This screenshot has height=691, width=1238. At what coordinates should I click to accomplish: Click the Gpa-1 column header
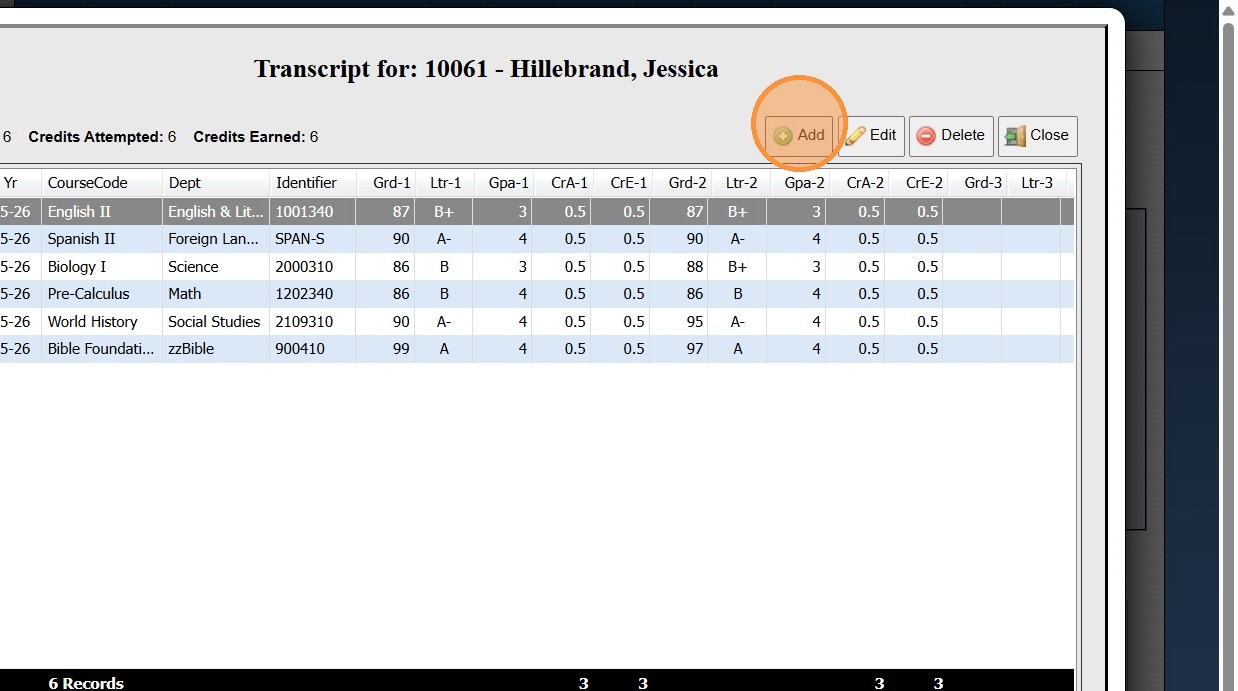pyautogui.click(x=504, y=183)
